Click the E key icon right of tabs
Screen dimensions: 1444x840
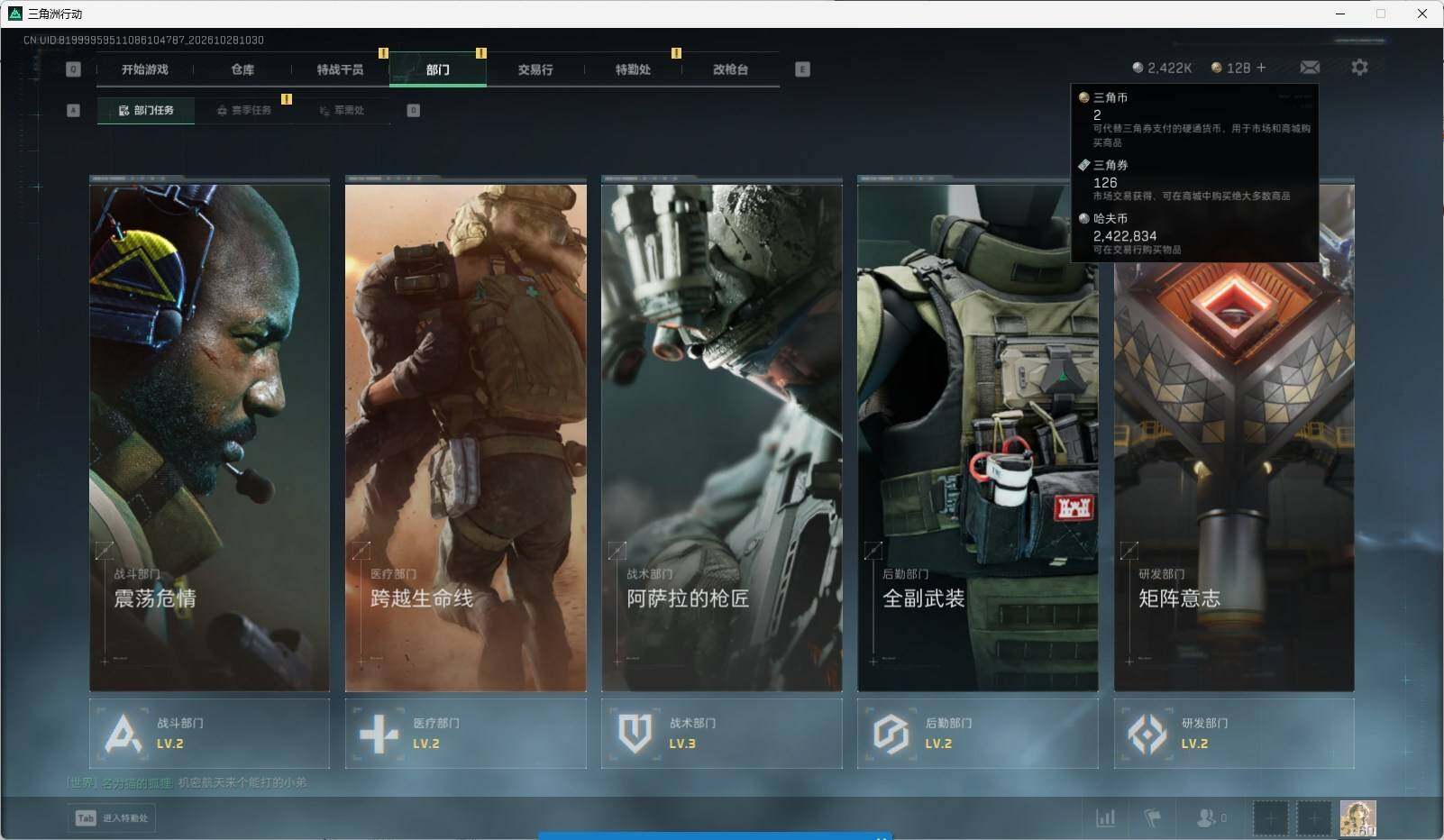pos(802,69)
